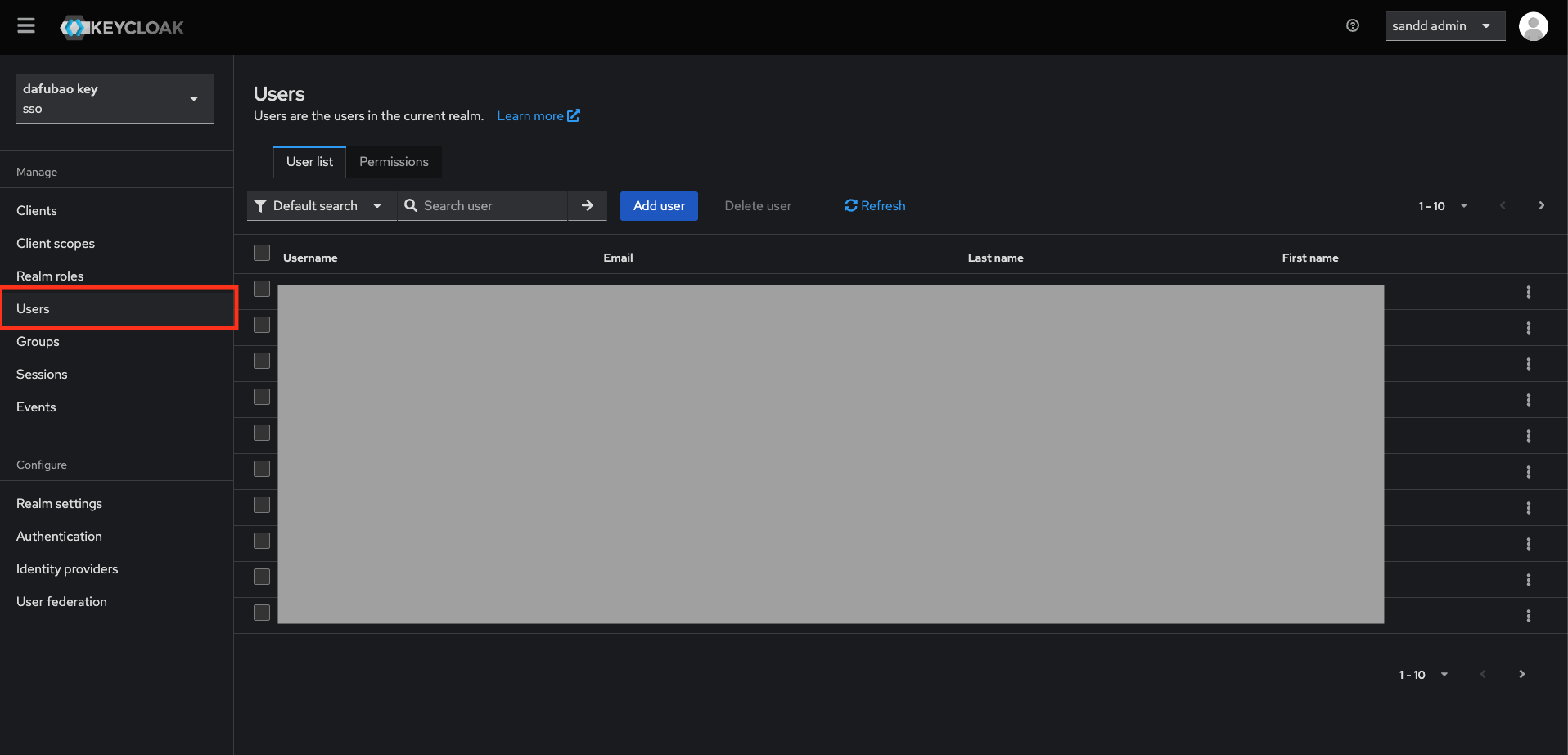Click the Keycloak logo
This screenshot has width=1568, height=755.
122,27
